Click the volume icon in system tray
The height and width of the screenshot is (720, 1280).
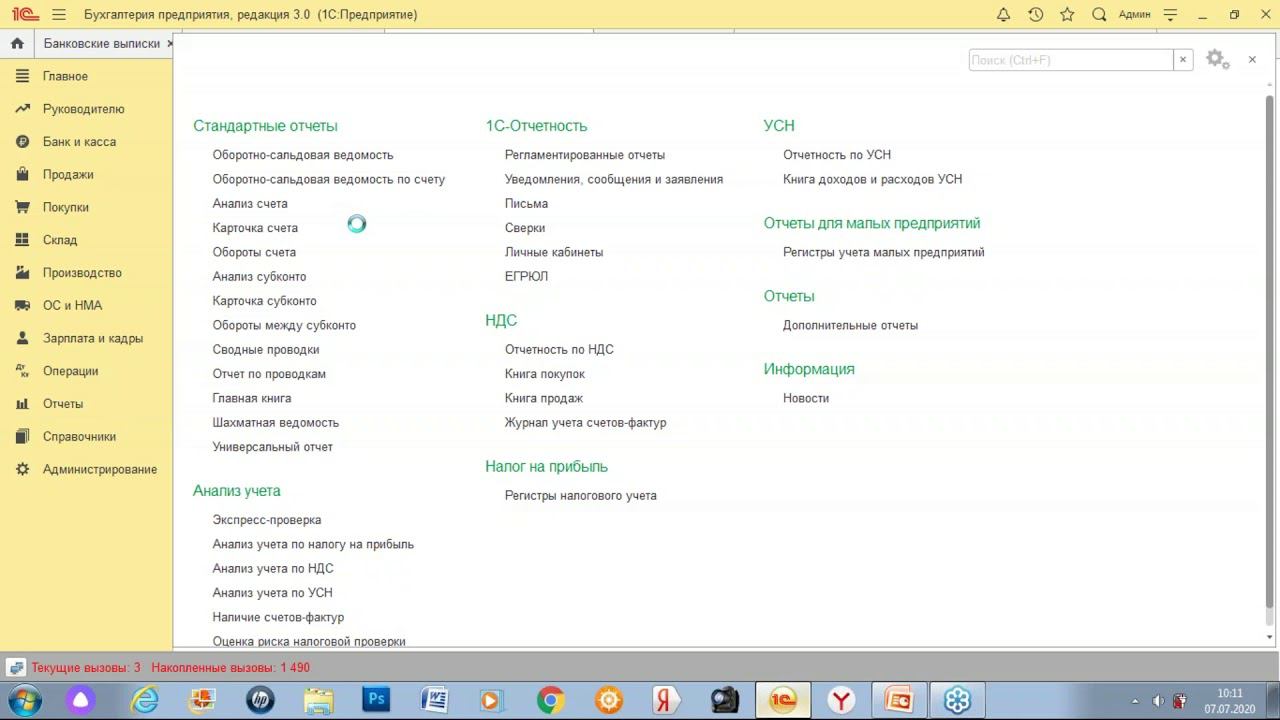click(1157, 701)
